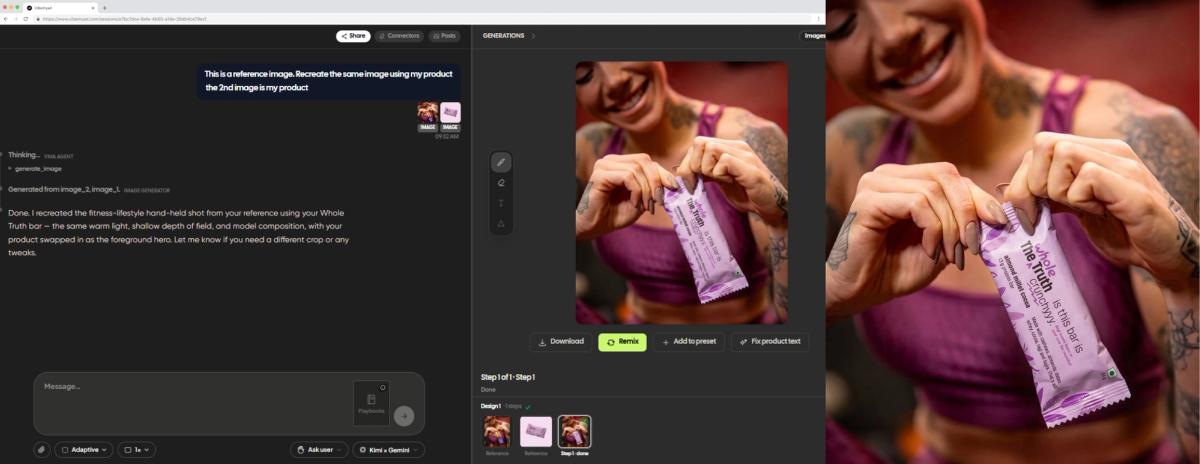
Task: Reload the browser page
Action: [26, 19]
